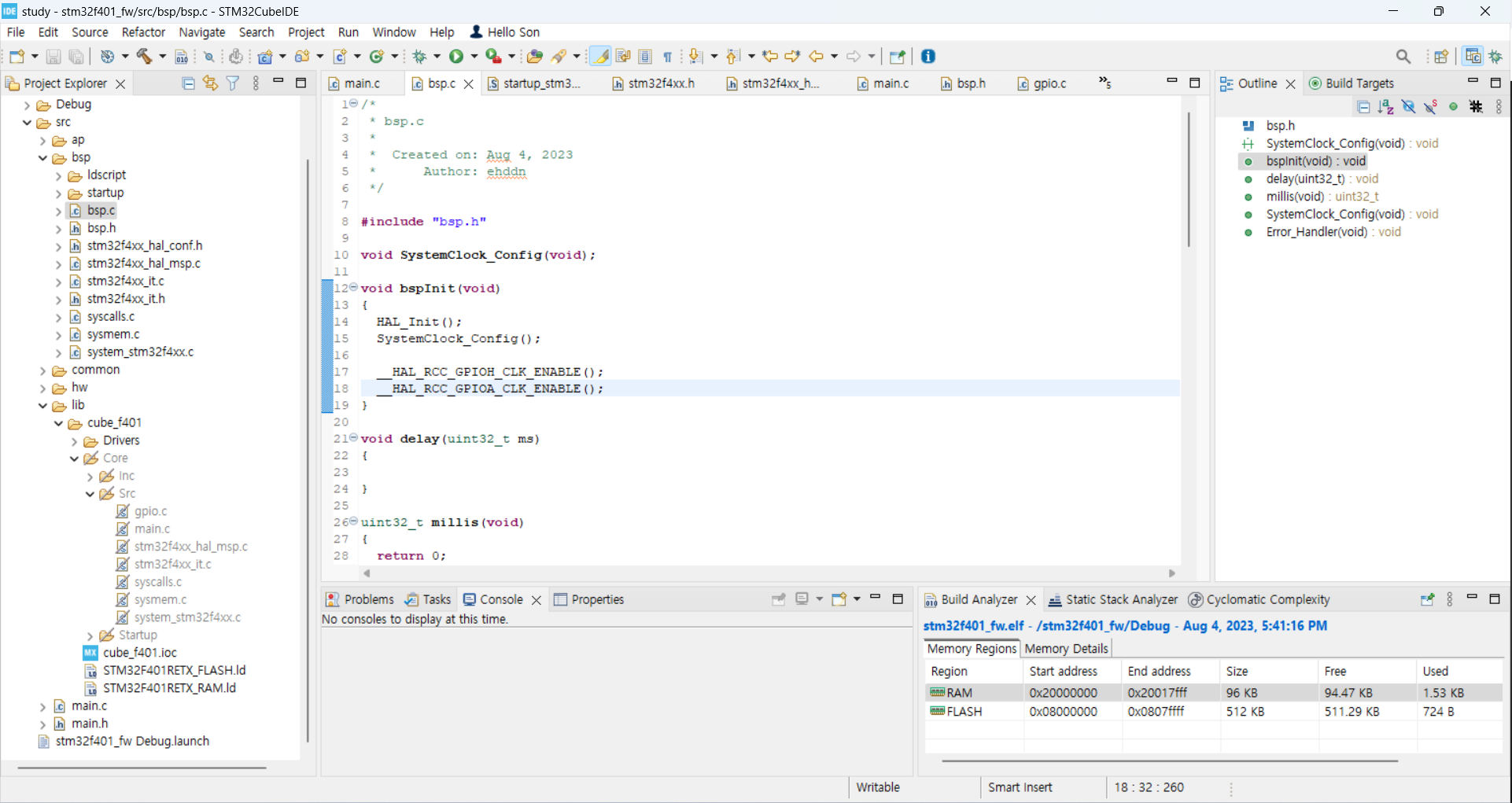Click editor horizontal scrollbar right arrow
This screenshot has height=803, width=1512.
tap(1172, 574)
